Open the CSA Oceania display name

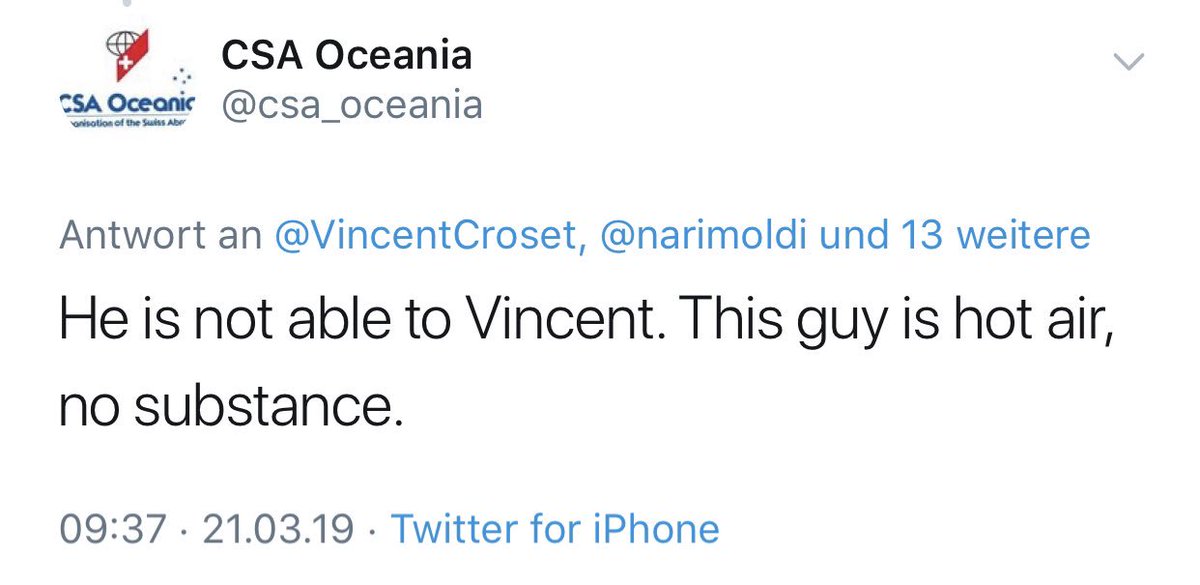point(346,56)
